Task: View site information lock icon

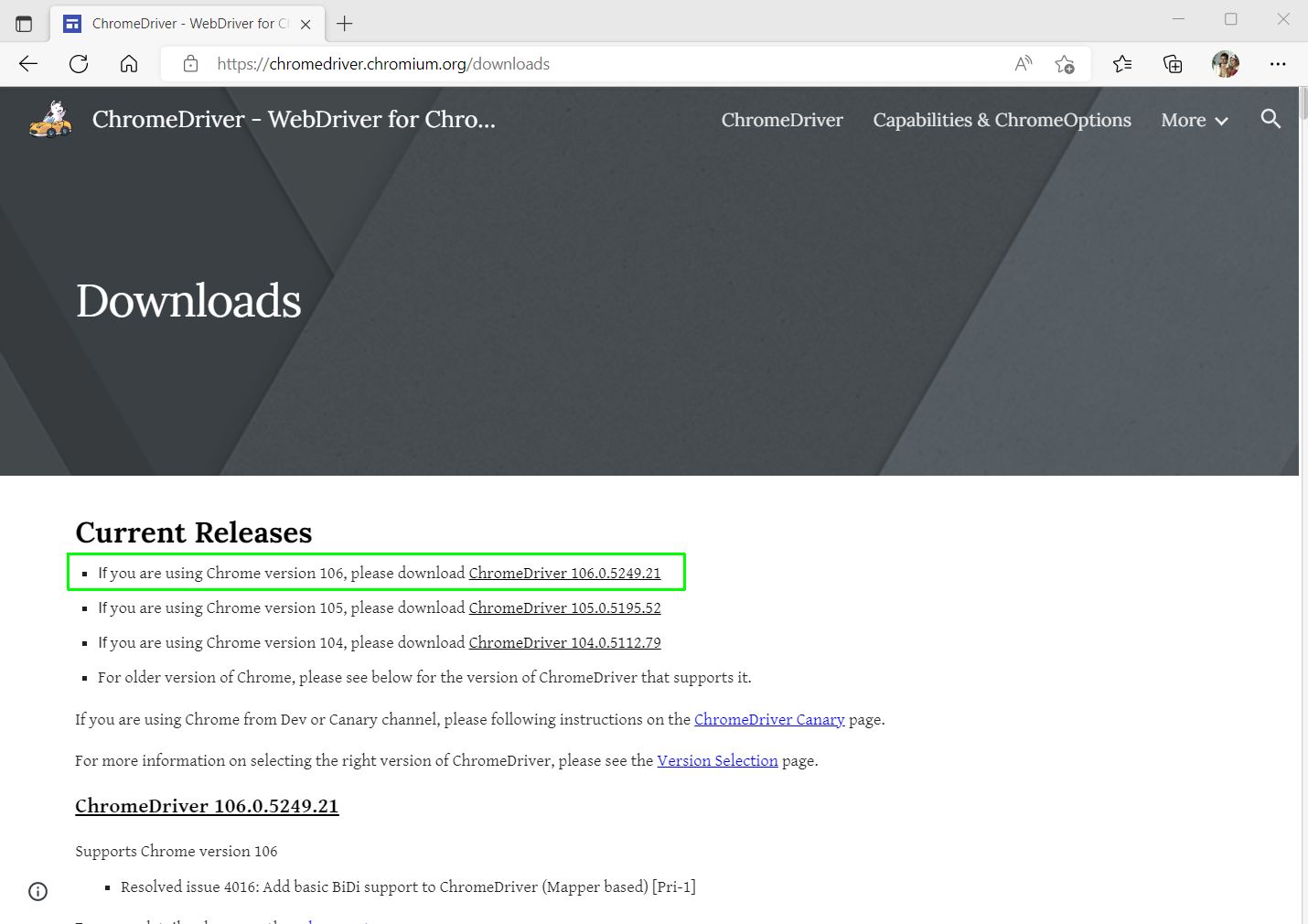Action: [190, 64]
